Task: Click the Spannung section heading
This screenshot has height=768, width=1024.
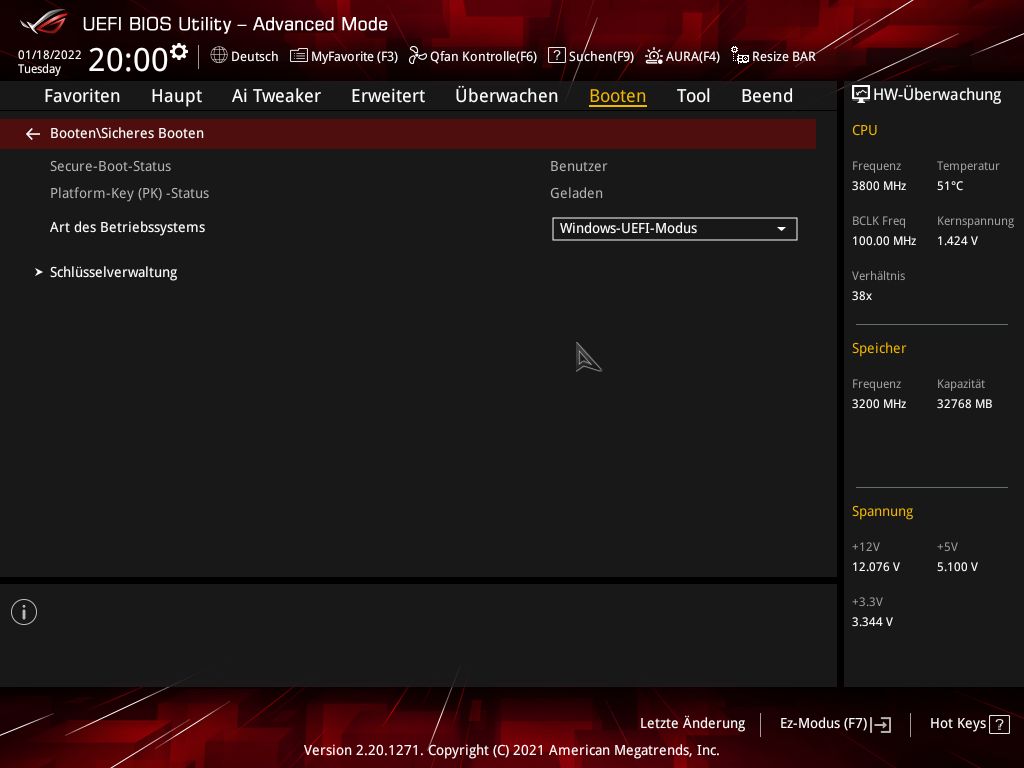Action: [882, 511]
